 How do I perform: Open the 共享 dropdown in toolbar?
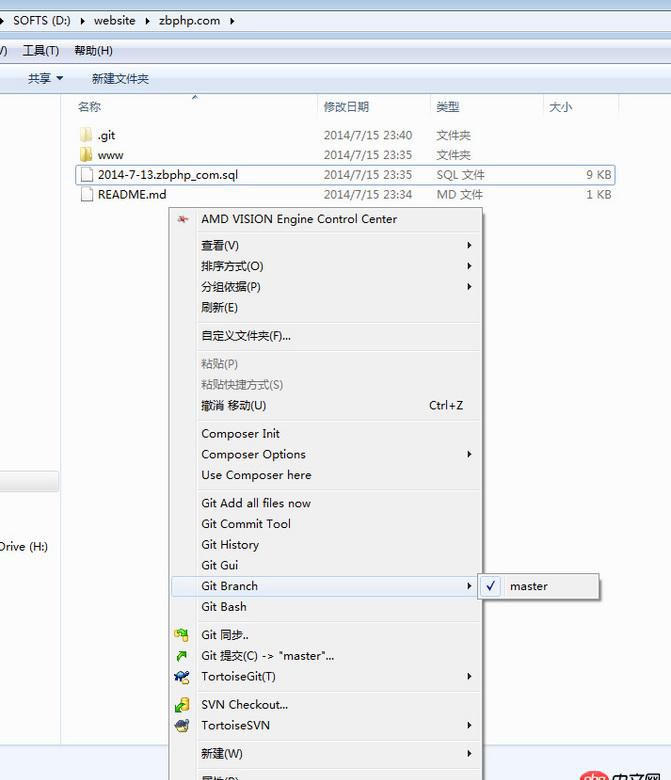[45, 78]
